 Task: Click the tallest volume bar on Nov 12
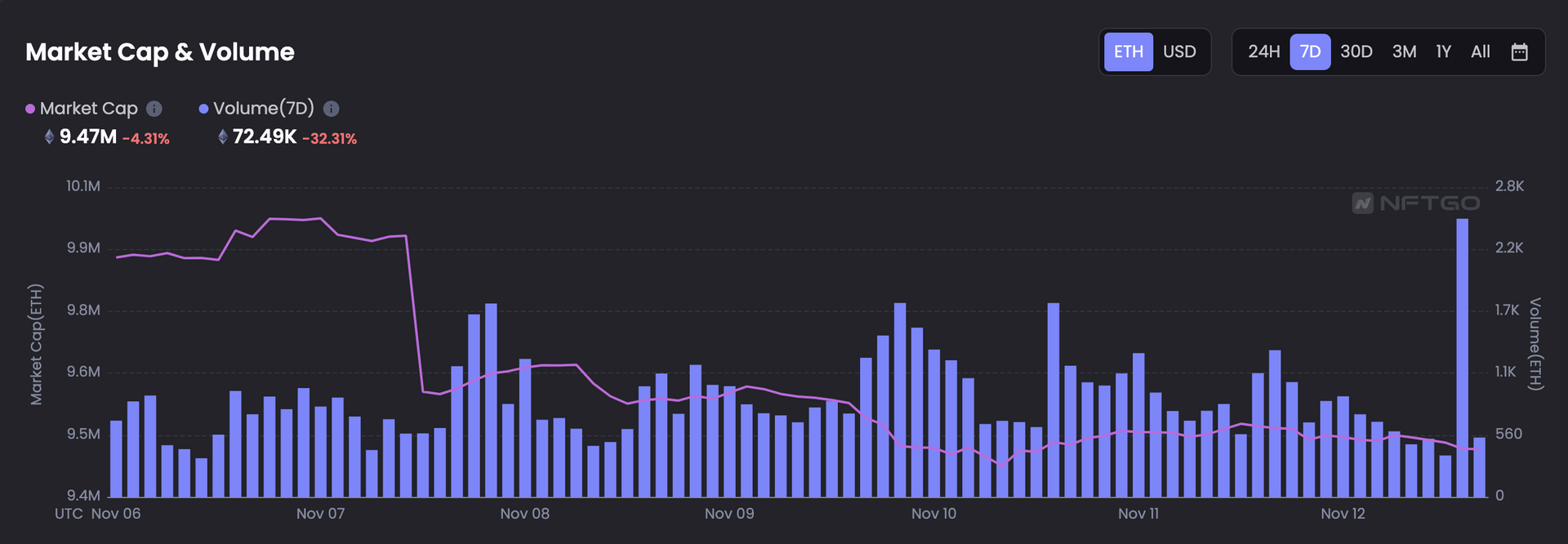pyautogui.click(x=1462, y=357)
